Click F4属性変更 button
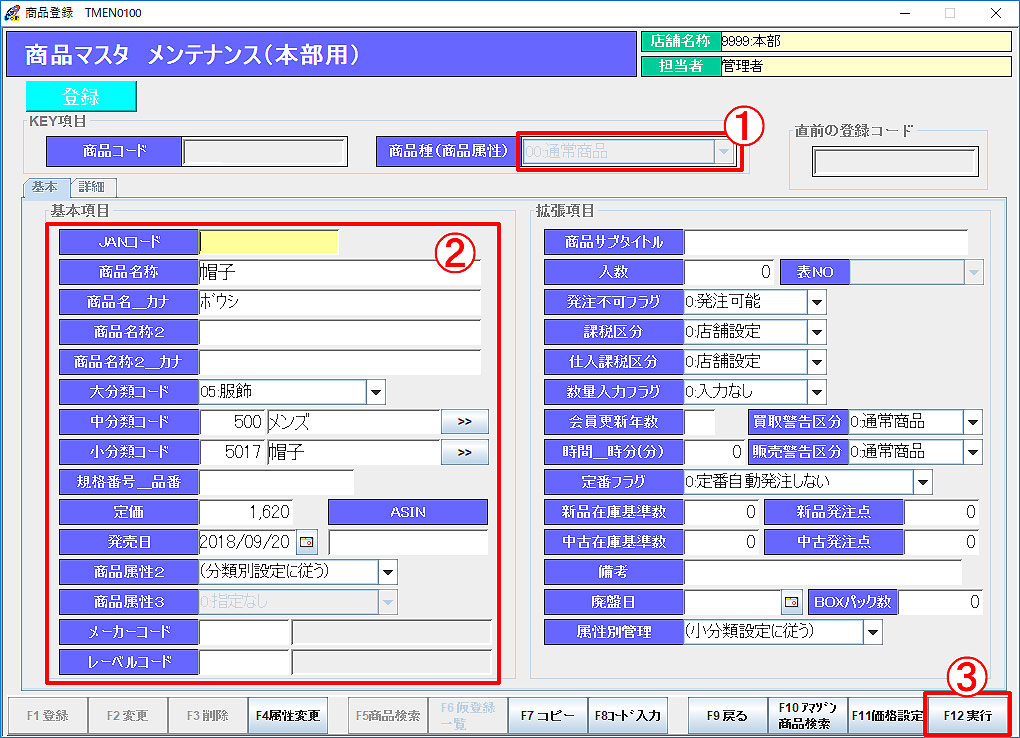Screen dimensions: 1020x738 click(288, 716)
